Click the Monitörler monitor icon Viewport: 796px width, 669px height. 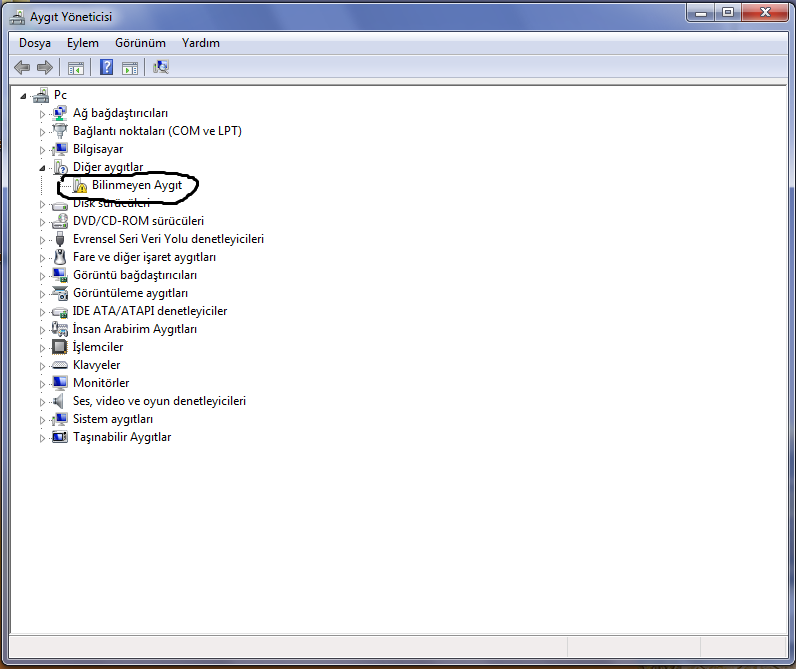(60, 383)
